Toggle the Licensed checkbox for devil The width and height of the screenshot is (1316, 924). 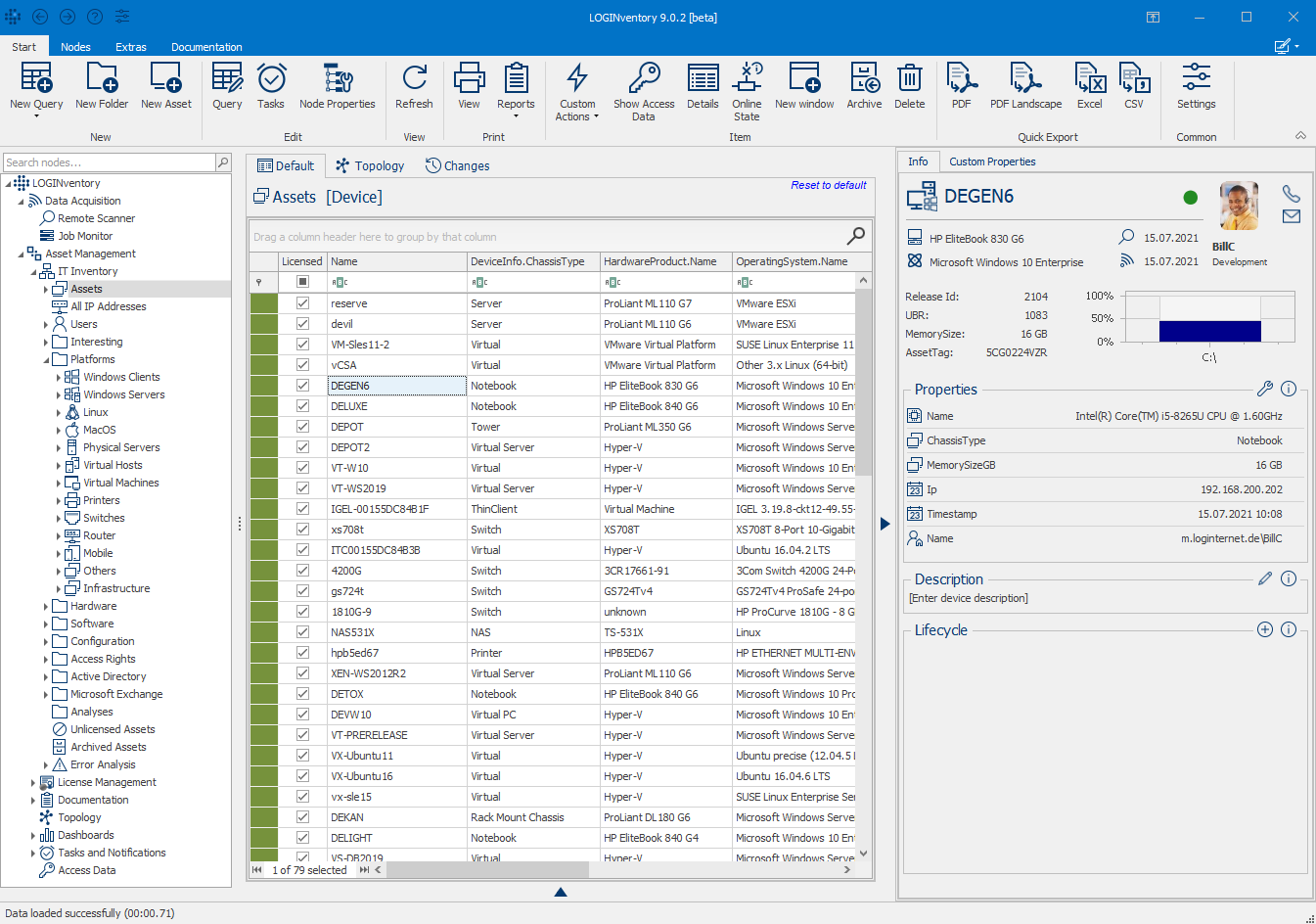click(302, 324)
